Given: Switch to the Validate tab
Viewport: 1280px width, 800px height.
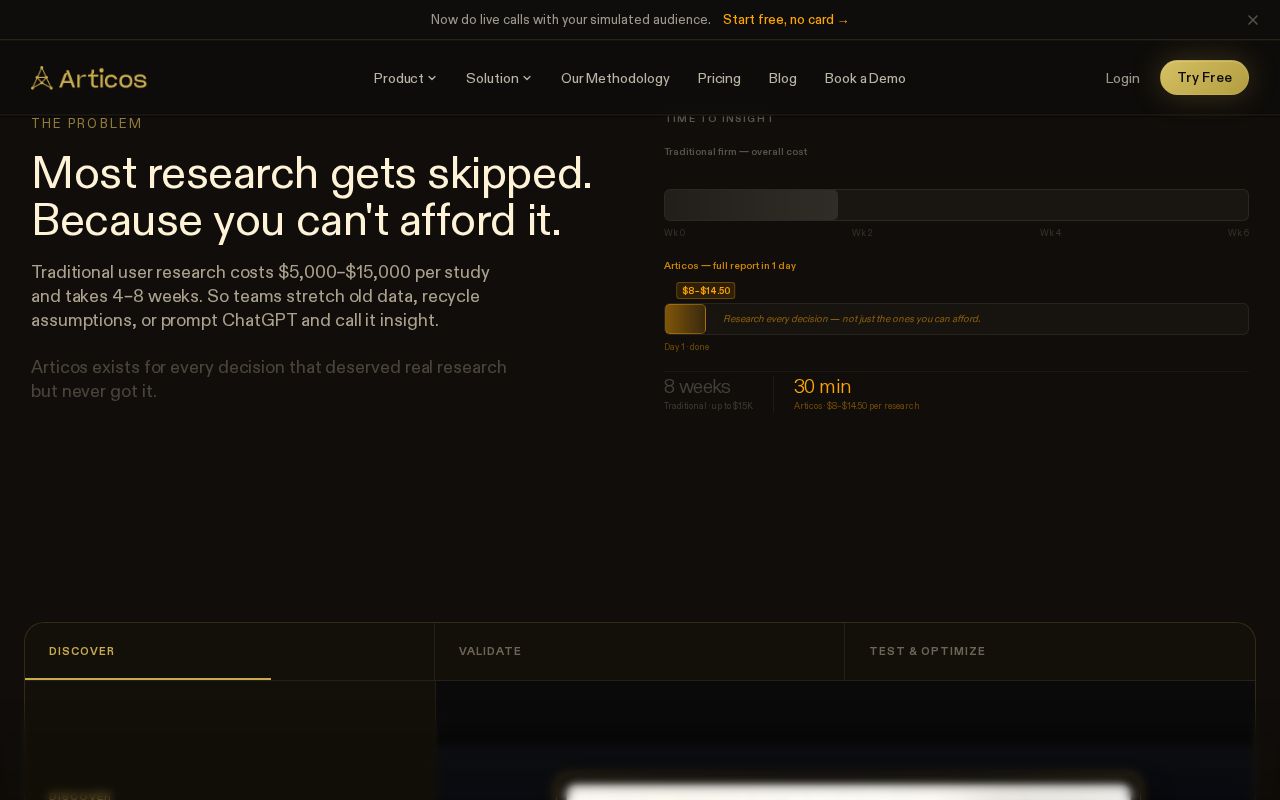Looking at the screenshot, I should click(639, 651).
